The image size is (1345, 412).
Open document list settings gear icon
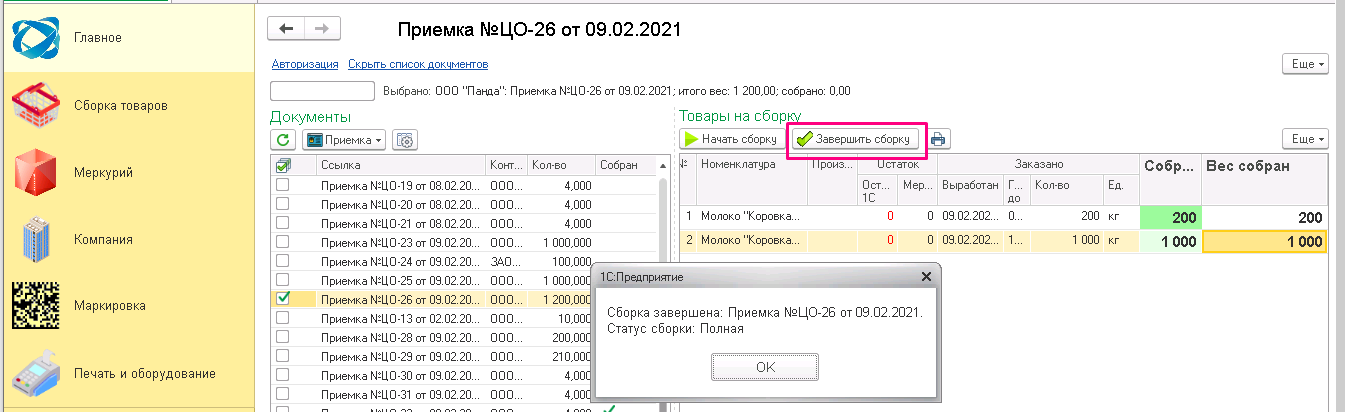404,141
